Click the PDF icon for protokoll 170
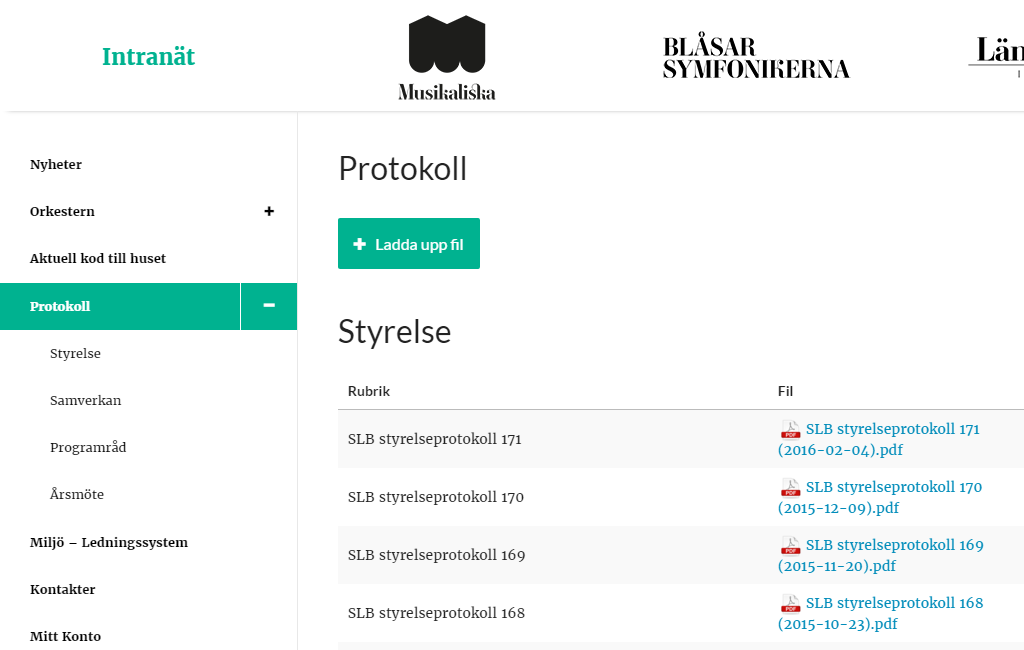Viewport: 1024px width, 650px height. (790, 487)
